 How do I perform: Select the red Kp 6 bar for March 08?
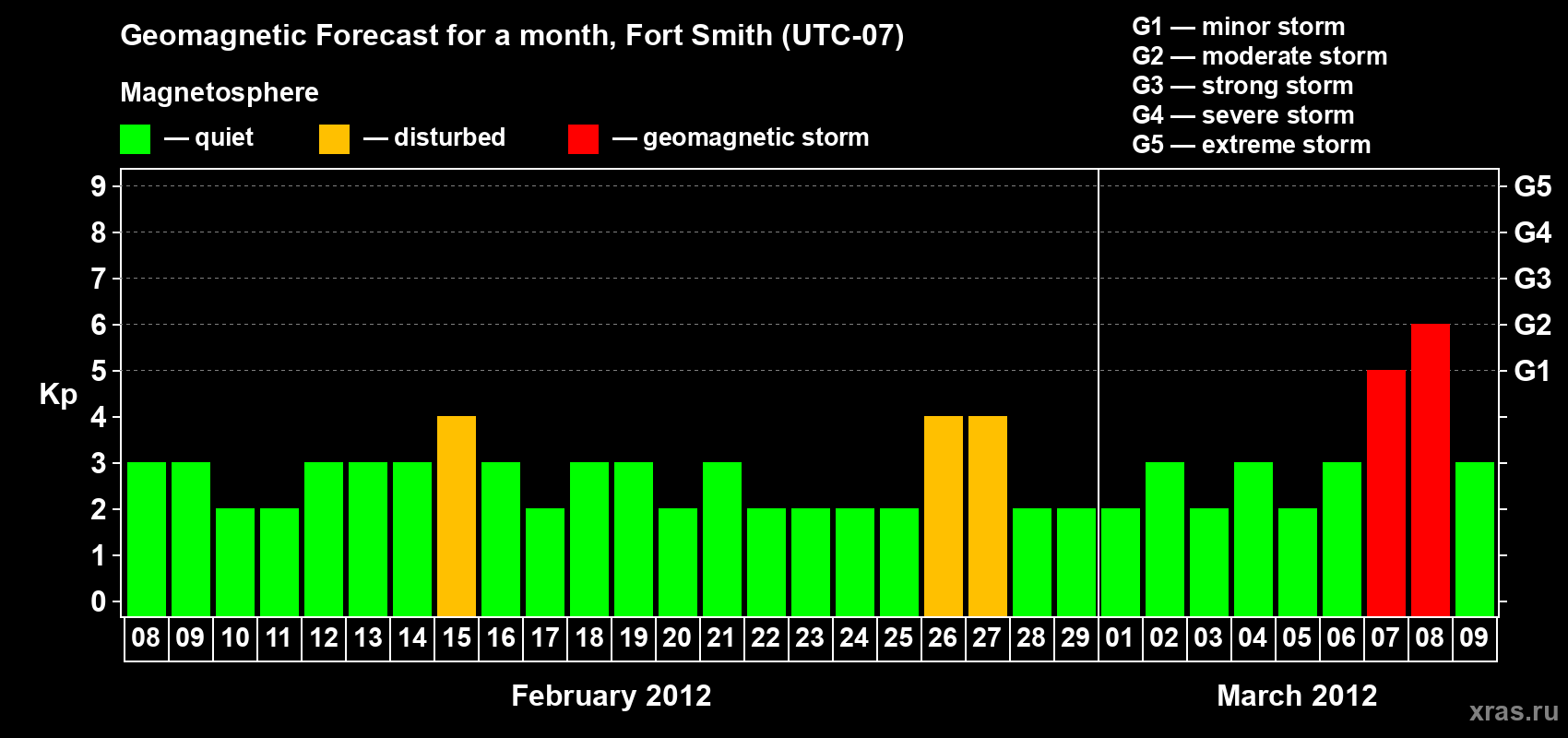(1431, 470)
